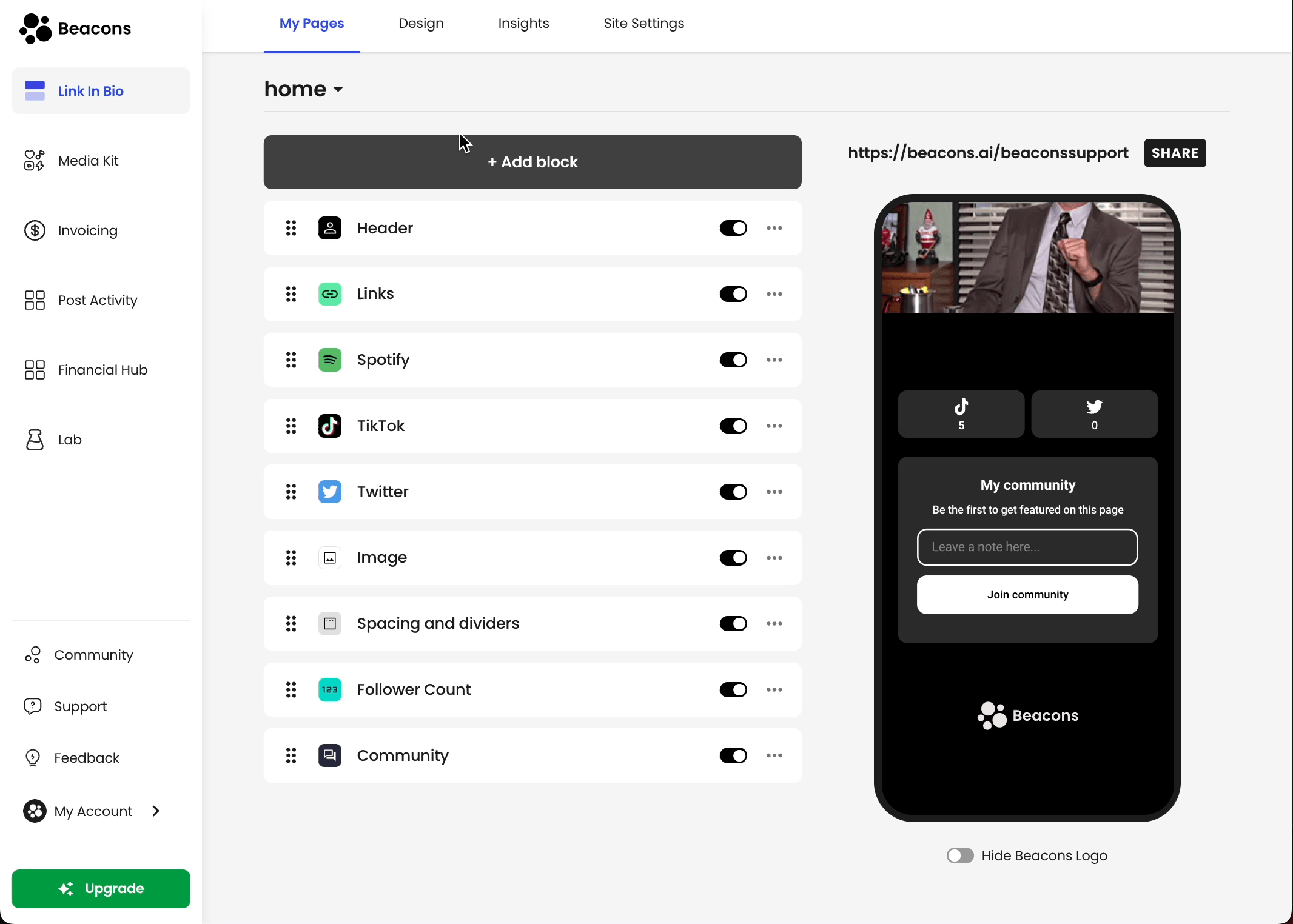Click the Links block chain icon
1293x924 pixels.
(x=330, y=294)
